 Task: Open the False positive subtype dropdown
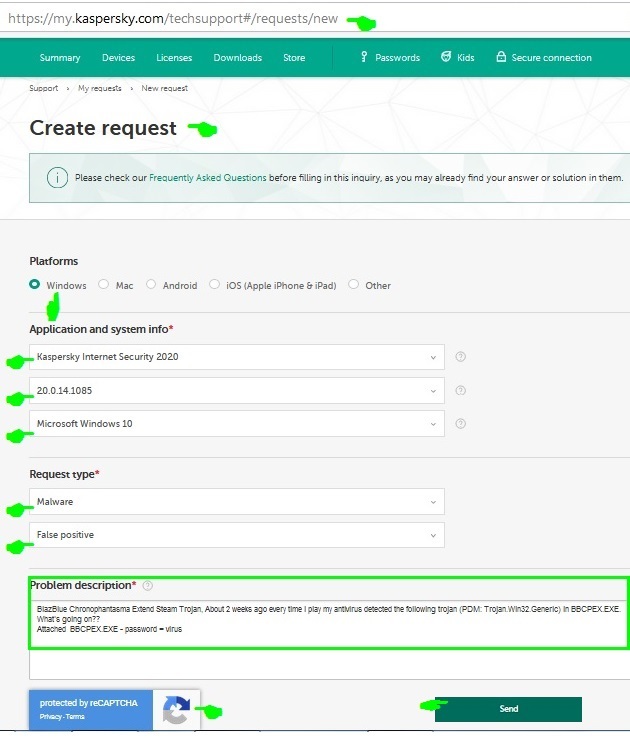pos(237,535)
